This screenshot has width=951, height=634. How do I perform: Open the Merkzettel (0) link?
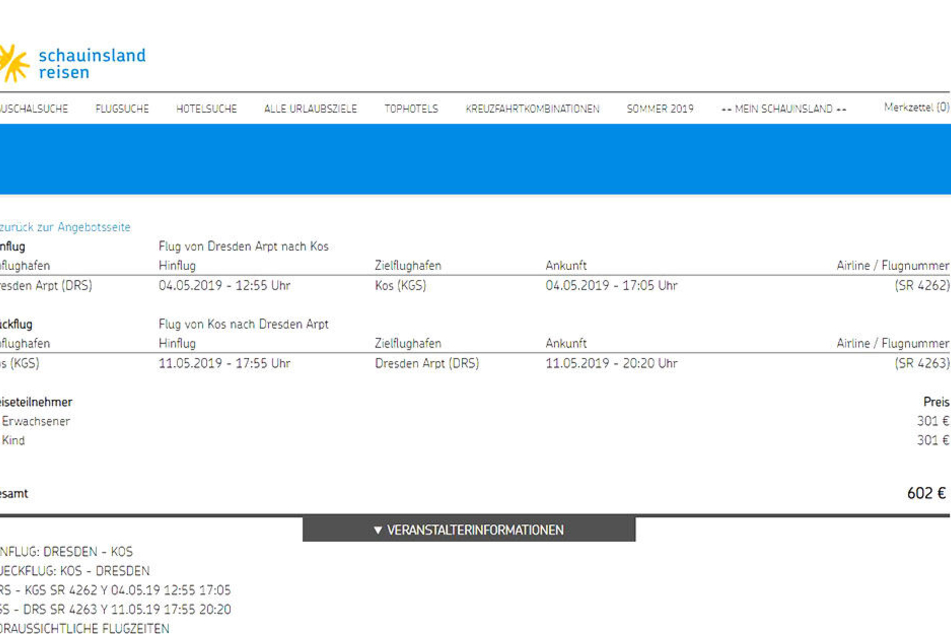[916, 107]
